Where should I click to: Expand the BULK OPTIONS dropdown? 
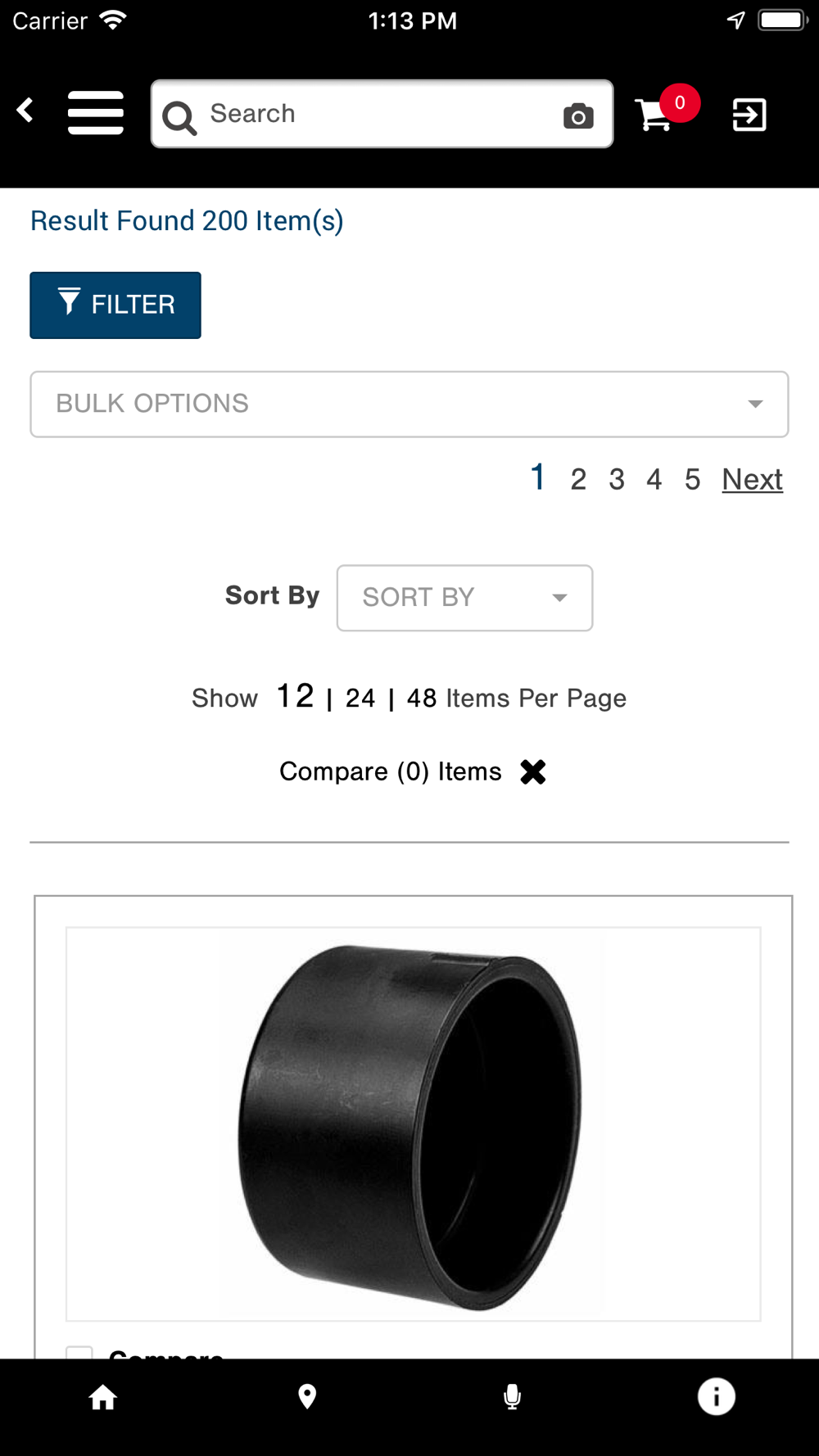coord(409,405)
